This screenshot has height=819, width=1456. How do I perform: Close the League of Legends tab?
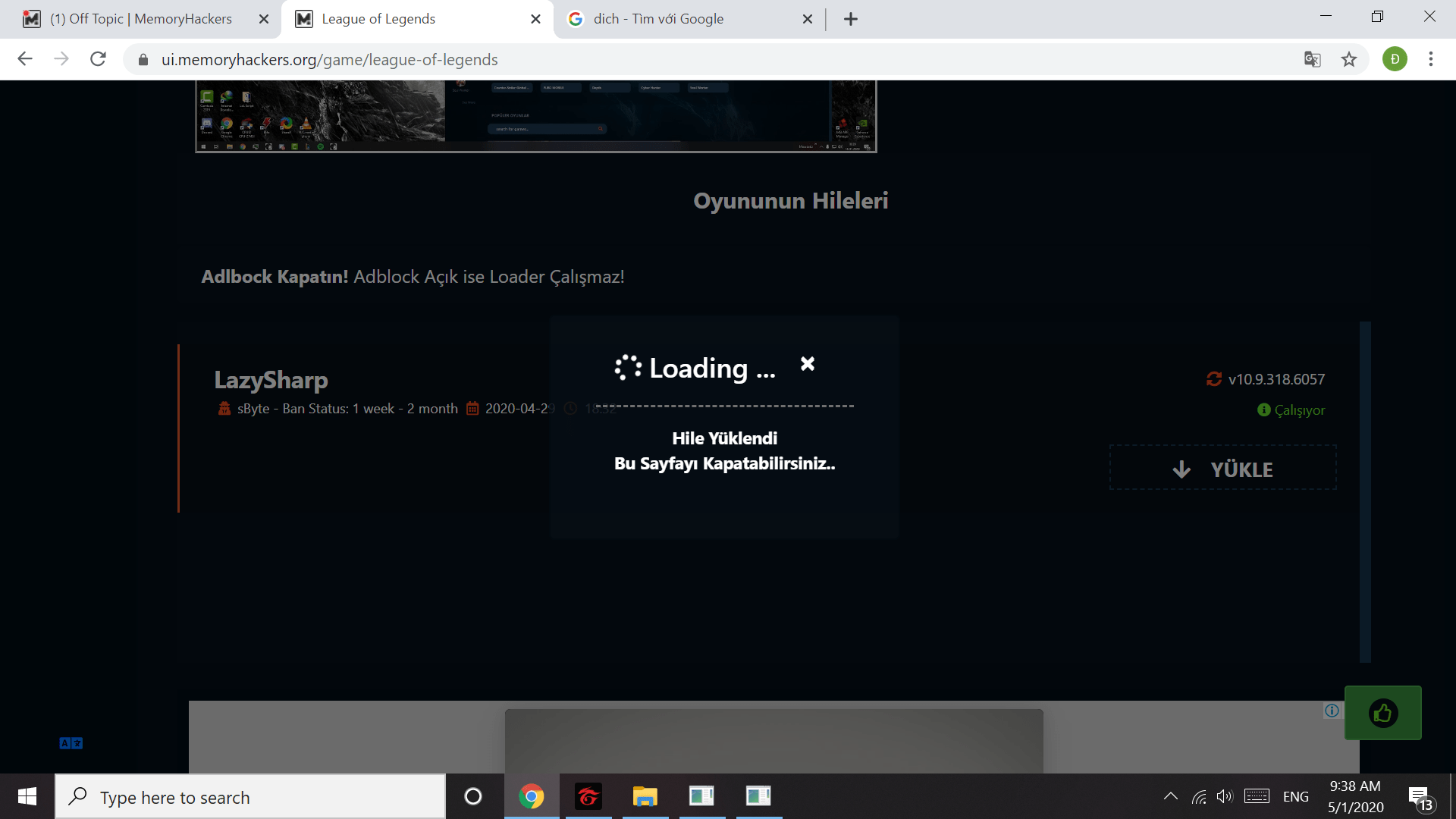(535, 19)
